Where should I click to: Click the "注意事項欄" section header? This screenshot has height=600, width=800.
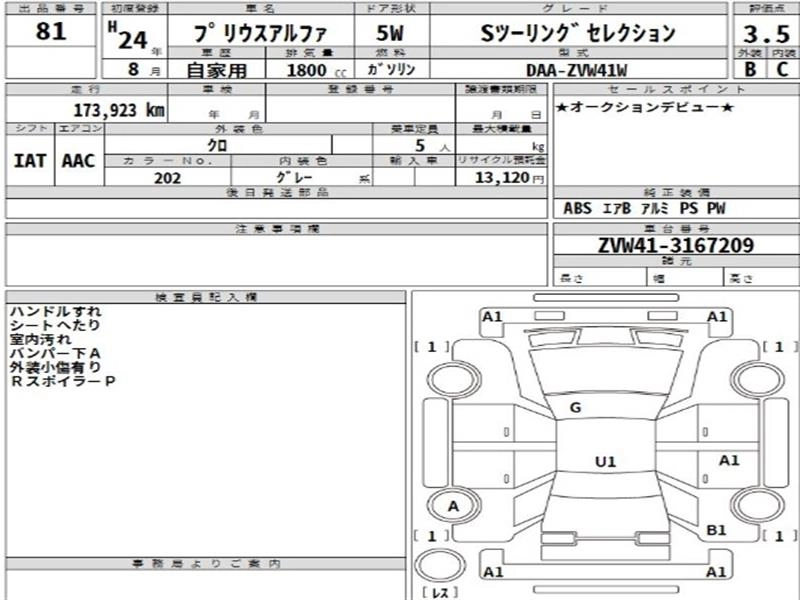(x=277, y=229)
